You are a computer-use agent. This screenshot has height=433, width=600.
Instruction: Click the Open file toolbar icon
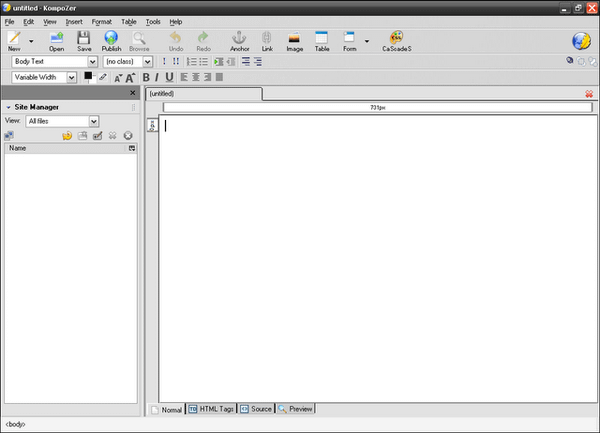[x=56, y=41]
